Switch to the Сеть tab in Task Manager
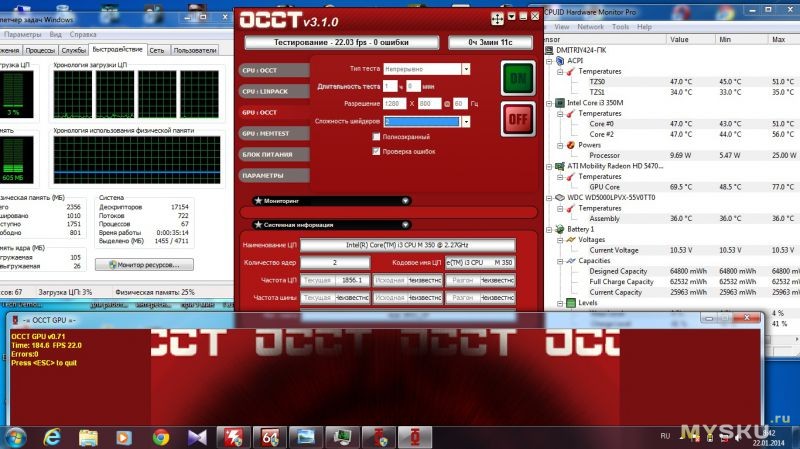Image resolution: width=800 pixels, height=449 pixels. point(157,50)
